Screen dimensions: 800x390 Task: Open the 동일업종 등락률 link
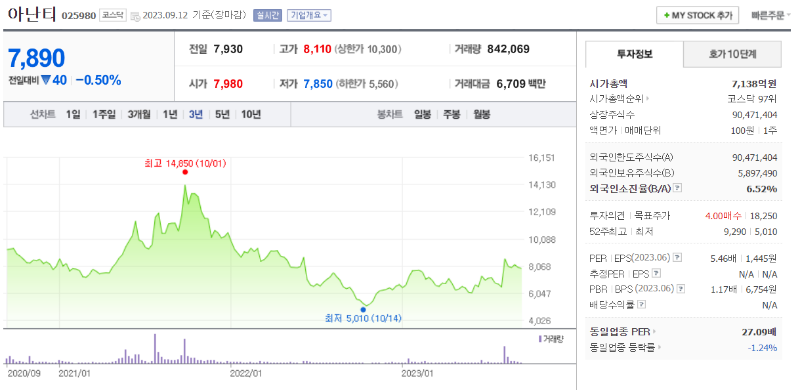[x=622, y=348]
